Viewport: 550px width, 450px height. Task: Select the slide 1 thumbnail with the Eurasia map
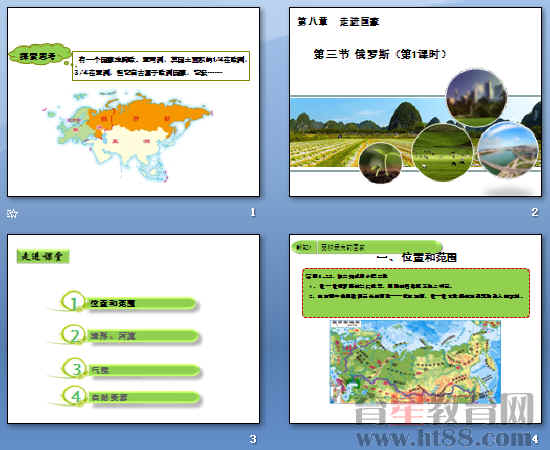pyautogui.click(x=134, y=102)
